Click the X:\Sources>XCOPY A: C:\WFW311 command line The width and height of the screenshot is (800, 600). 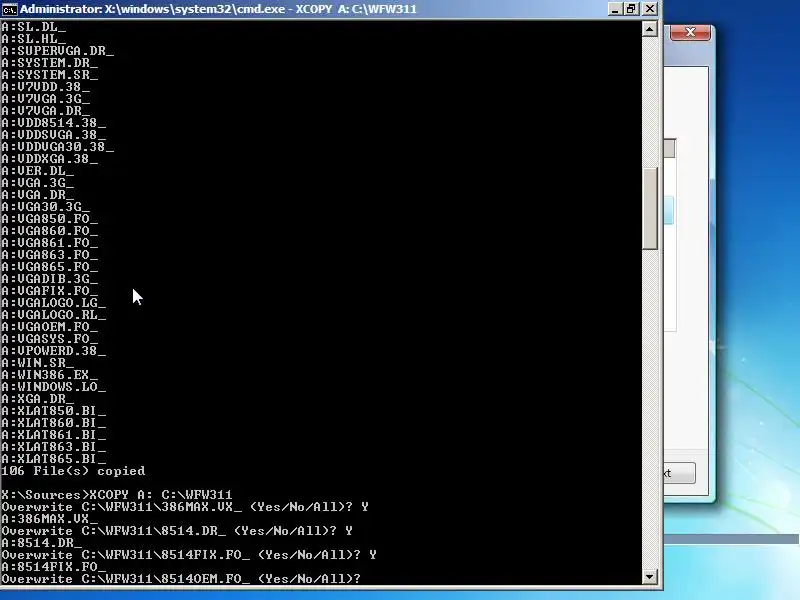(117, 494)
